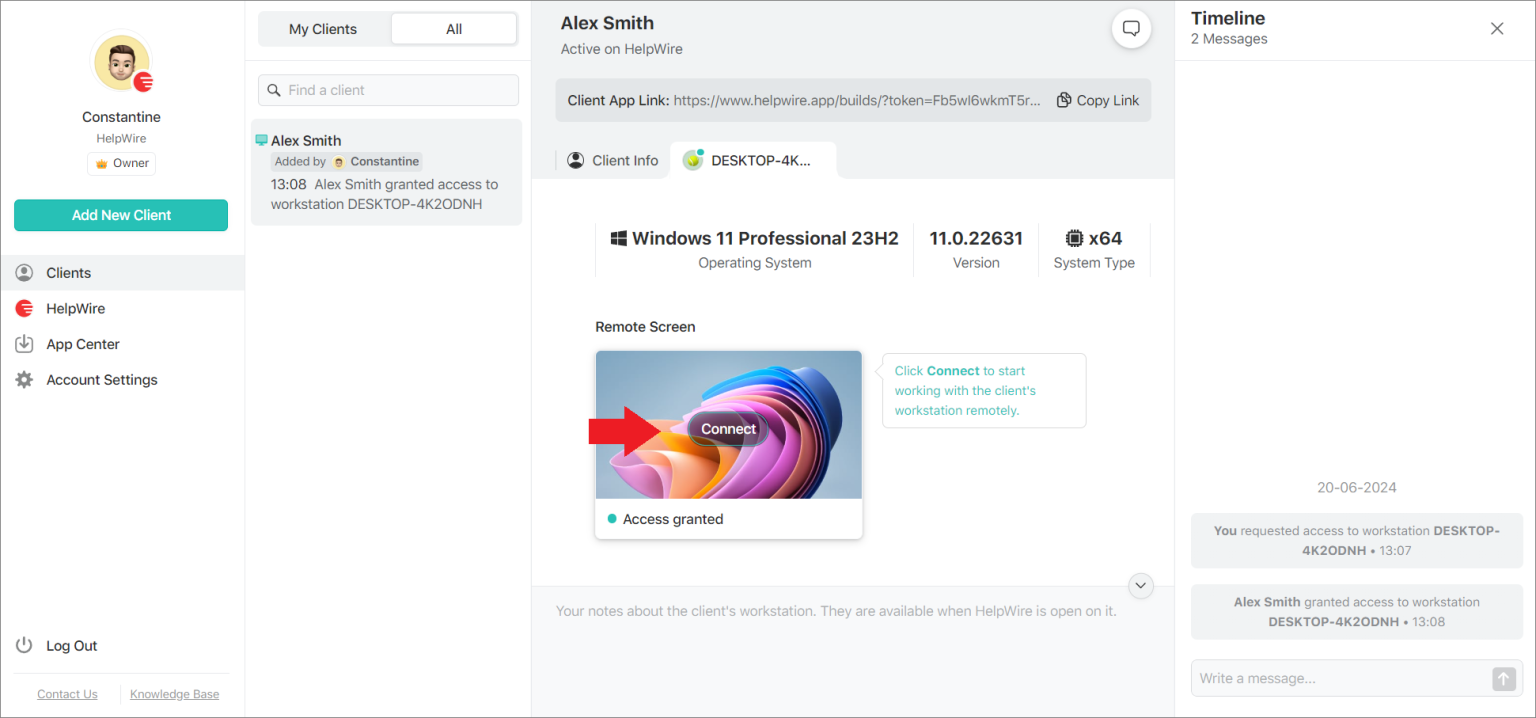
Task: Select Clients in the left sidebar
Action: click(67, 272)
